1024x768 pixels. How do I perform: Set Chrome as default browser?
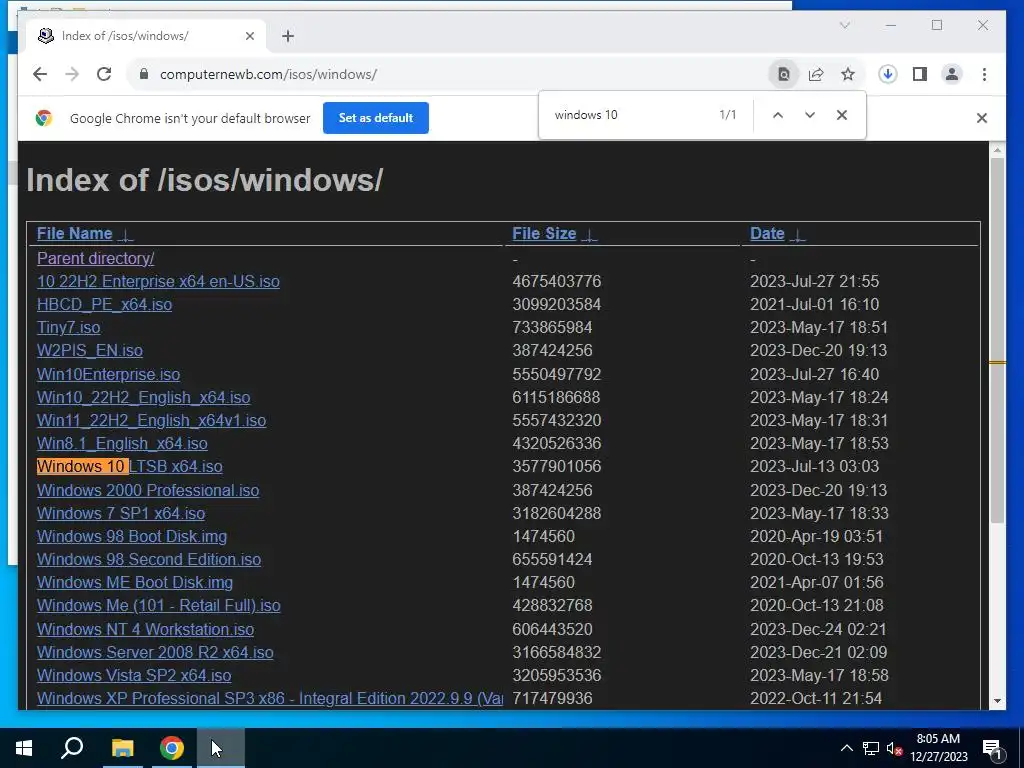pyautogui.click(x=376, y=118)
